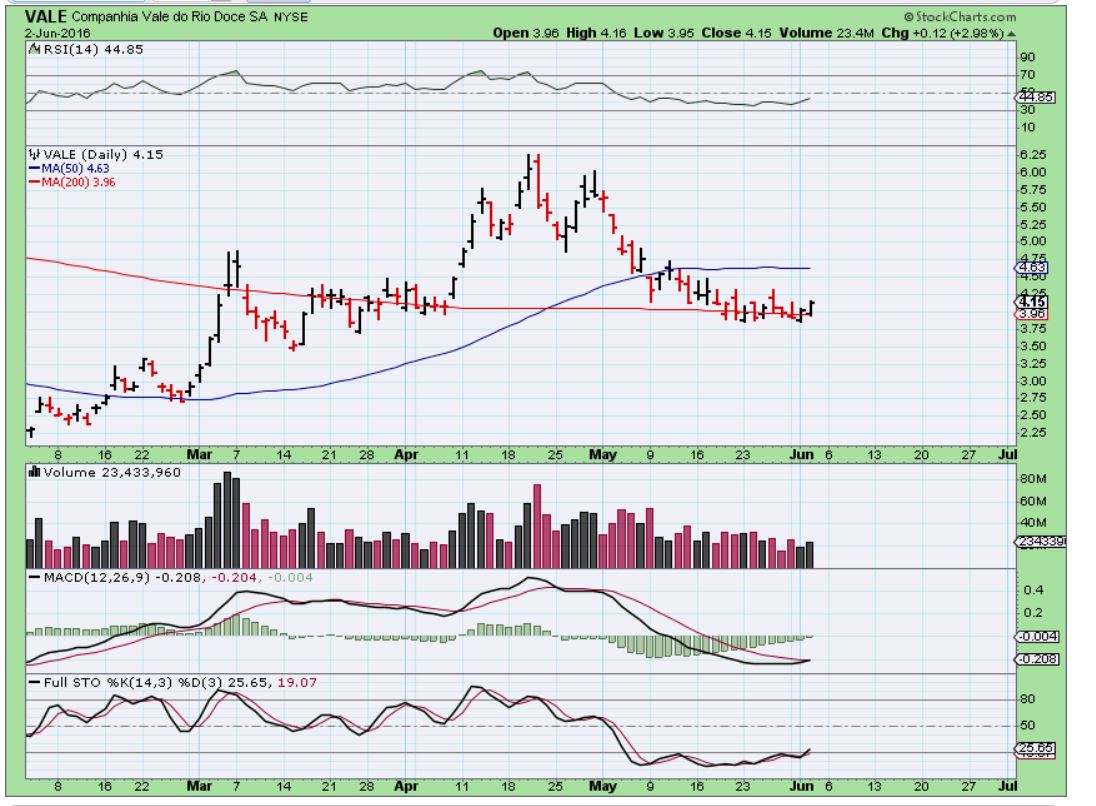Click the MA(50) 4.63 legend text

(x=75, y=168)
